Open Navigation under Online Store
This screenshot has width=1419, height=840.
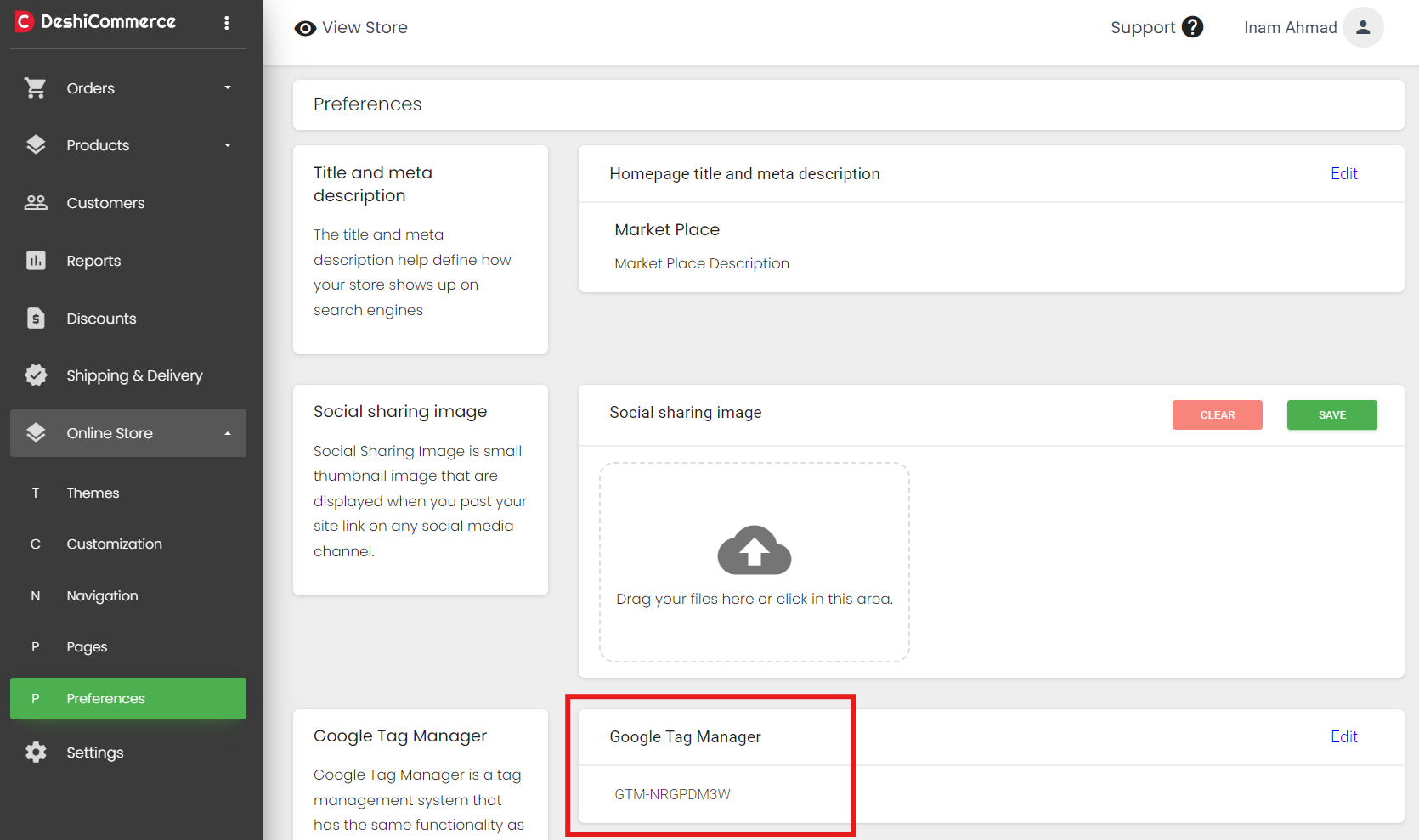pos(128,595)
